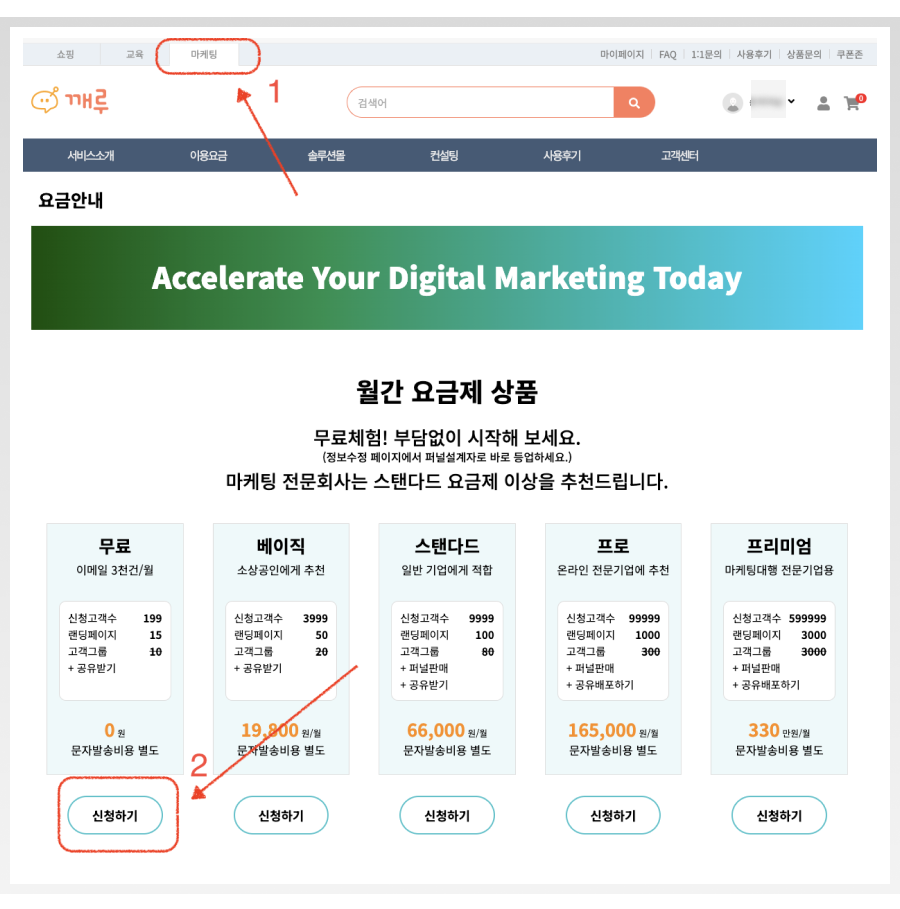Click the round profile avatar image
The width and height of the screenshot is (900, 909).
[732, 103]
